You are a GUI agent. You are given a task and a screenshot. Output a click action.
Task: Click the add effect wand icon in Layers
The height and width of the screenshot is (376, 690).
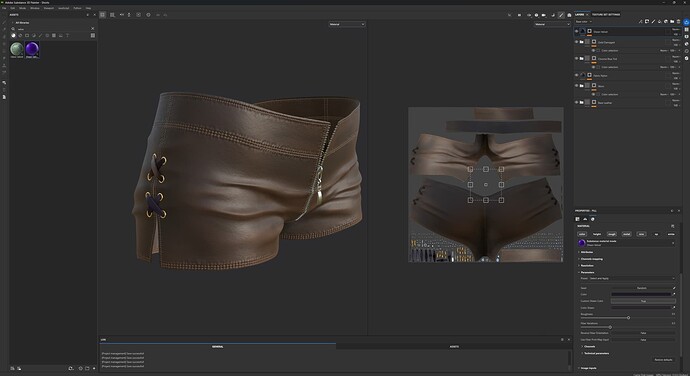(640, 21)
